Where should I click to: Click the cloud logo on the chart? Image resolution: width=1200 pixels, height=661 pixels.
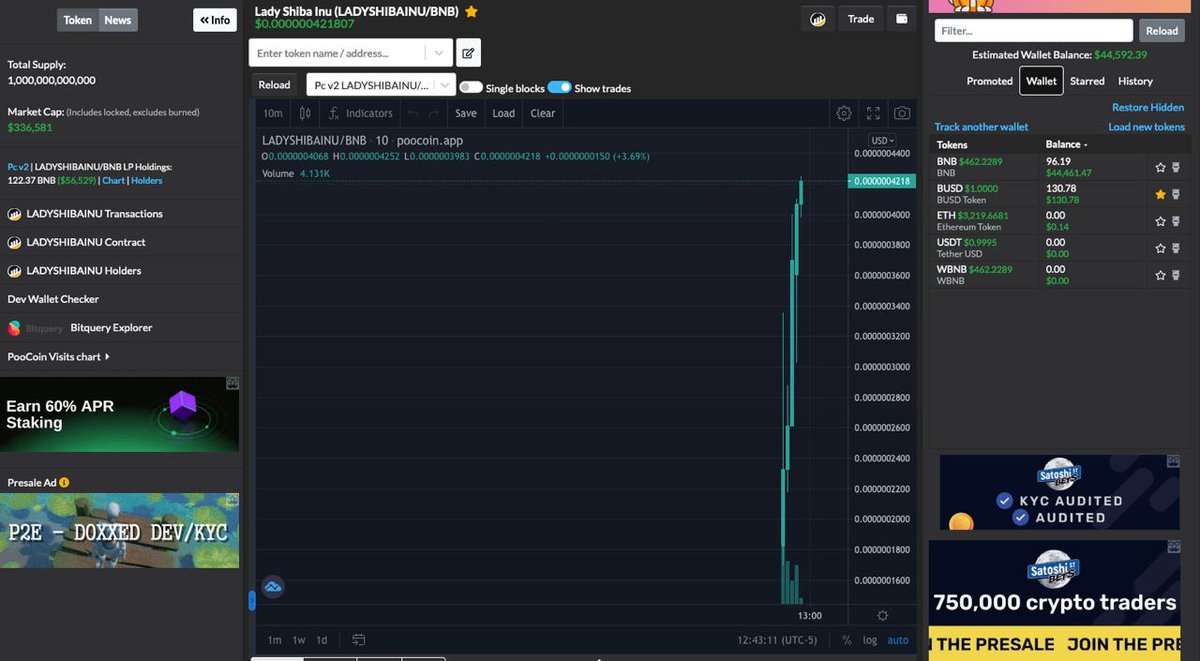[273, 587]
